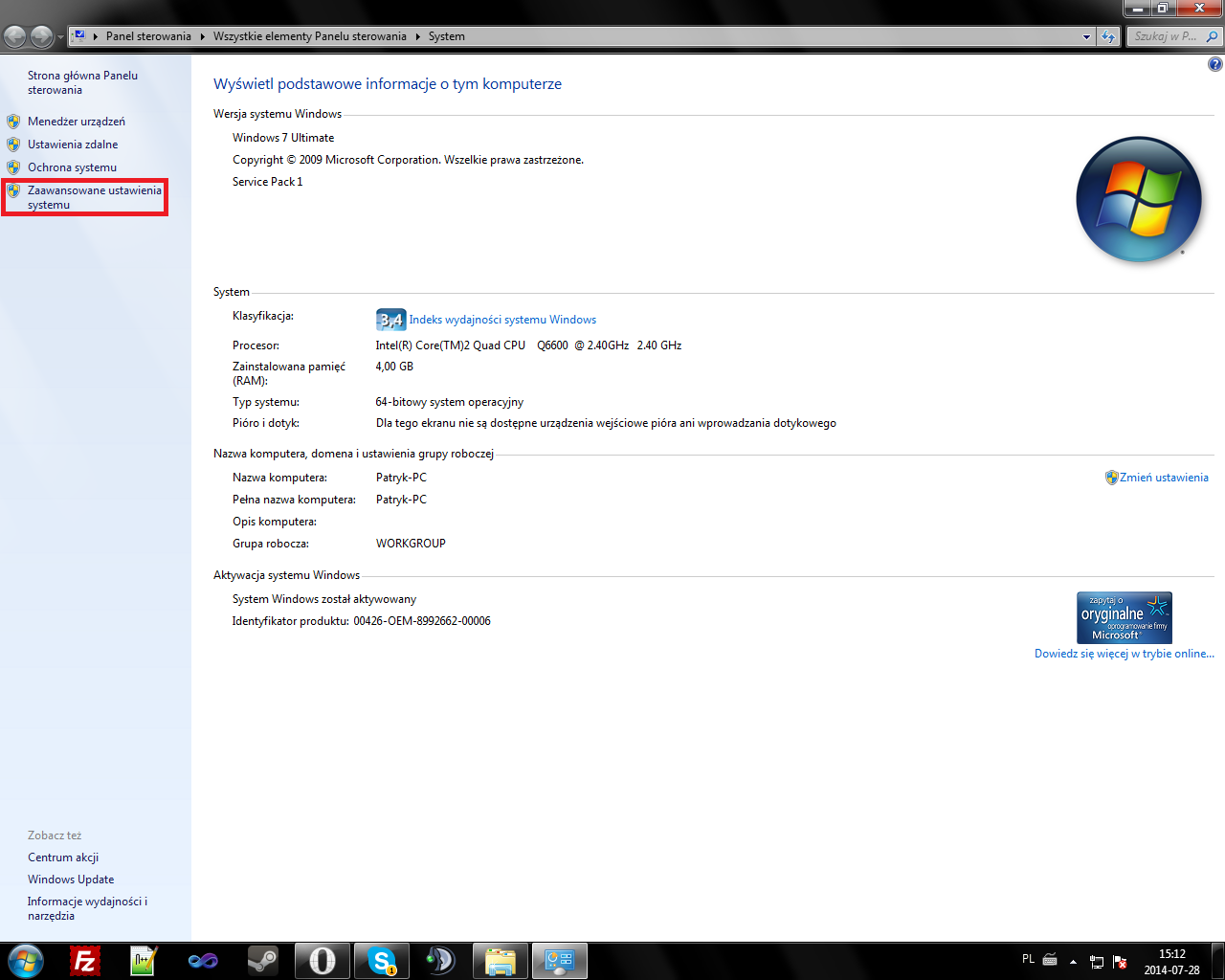
Task: Click the 3,4 performance rating badge
Action: (390, 320)
